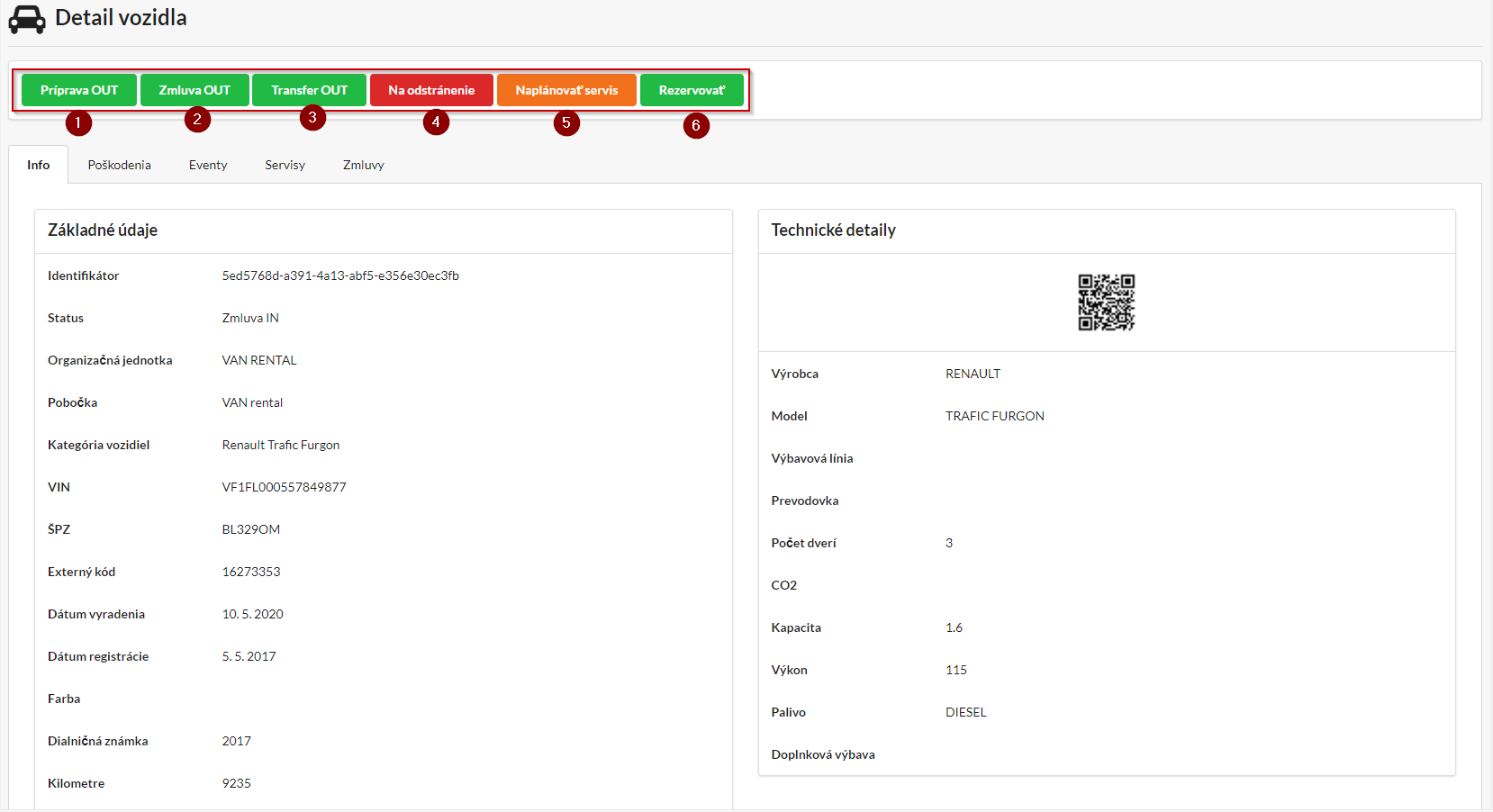Start Transfer OUT for the vehicle
The height and width of the screenshot is (812, 1493).
pos(309,90)
